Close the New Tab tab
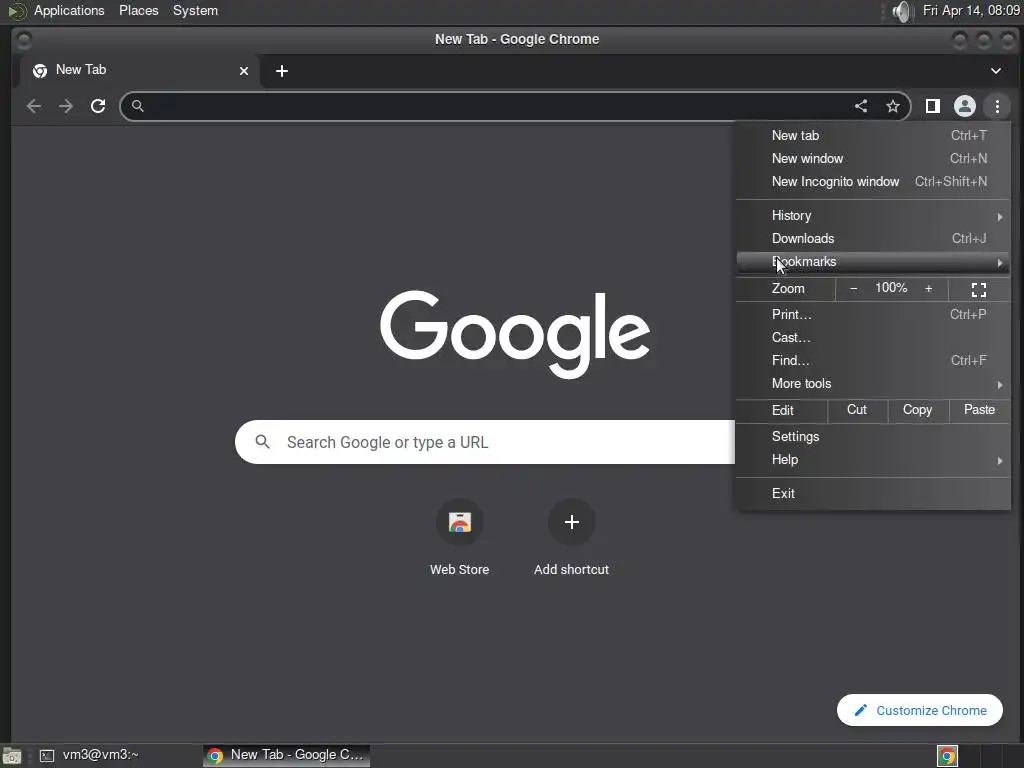The width and height of the screenshot is (1024, 768). 244,71
